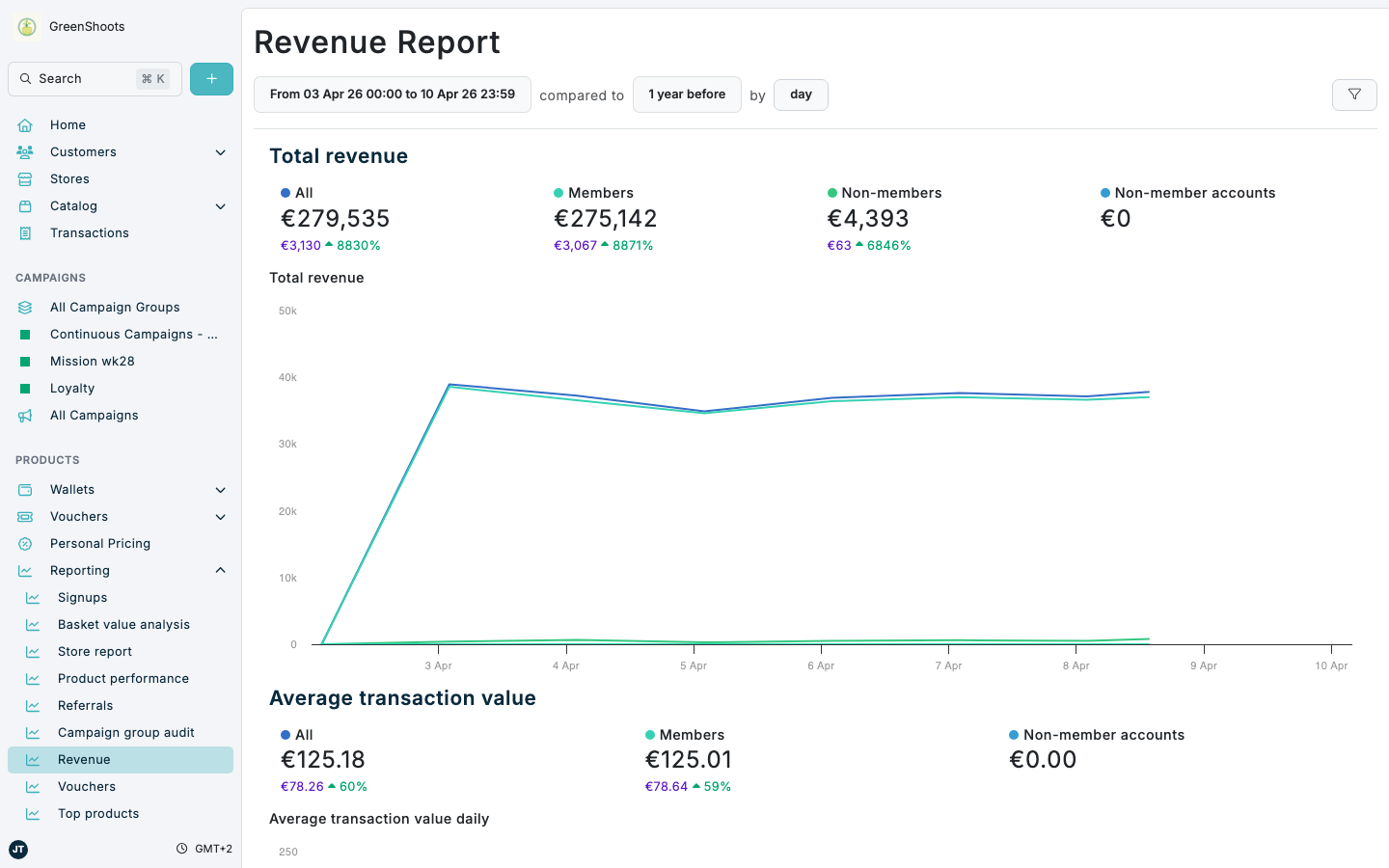Toggle the Non-members revenue series
Image resolution: width=1389 pixels, height=868 pixels.
pyautogui.click(x=884, y=193)
